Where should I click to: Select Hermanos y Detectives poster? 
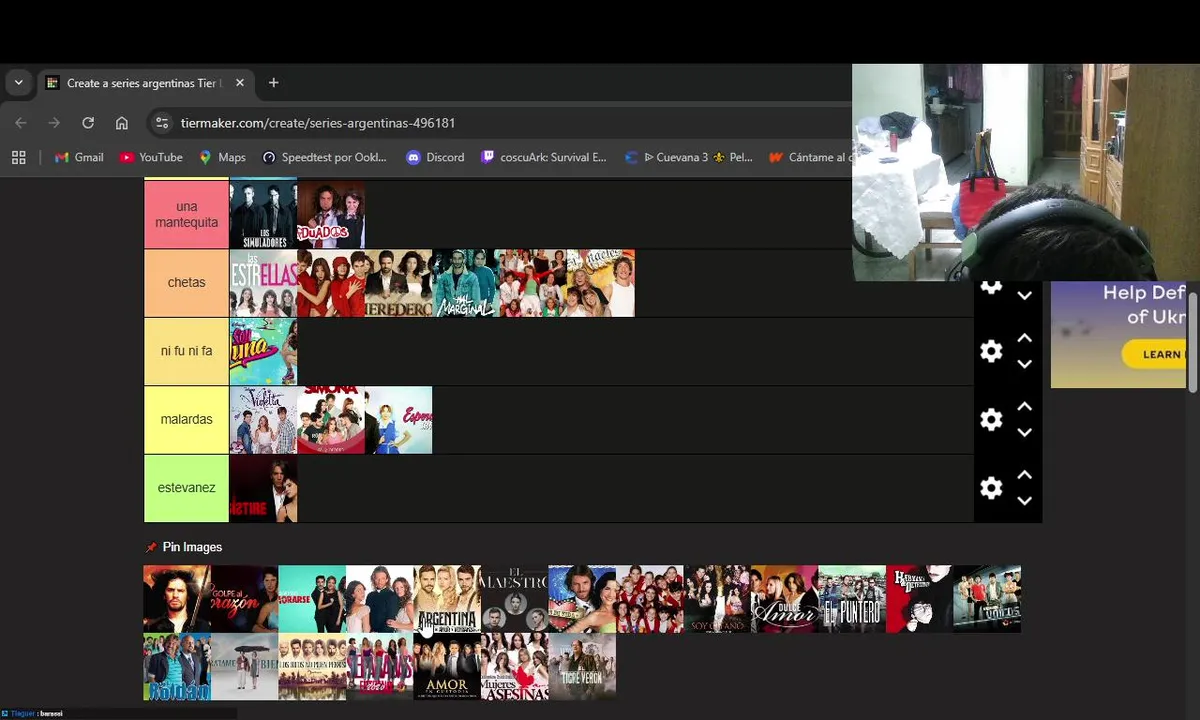click(919, 599)
